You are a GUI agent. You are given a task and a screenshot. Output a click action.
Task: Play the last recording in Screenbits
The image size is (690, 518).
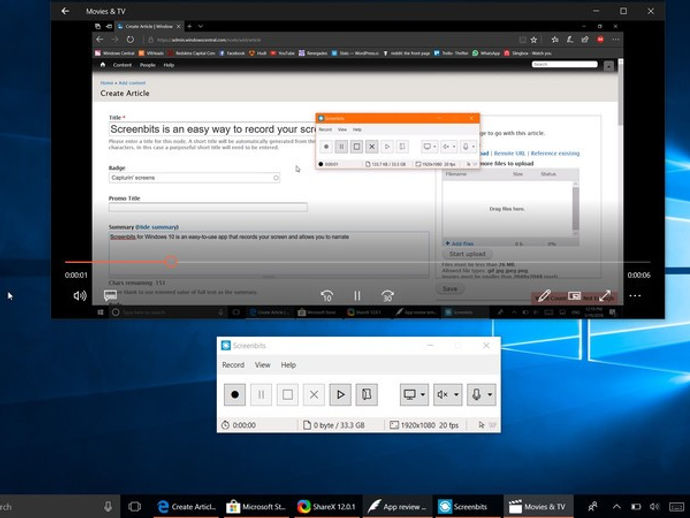pyautogui.click(x=340, y=394)
